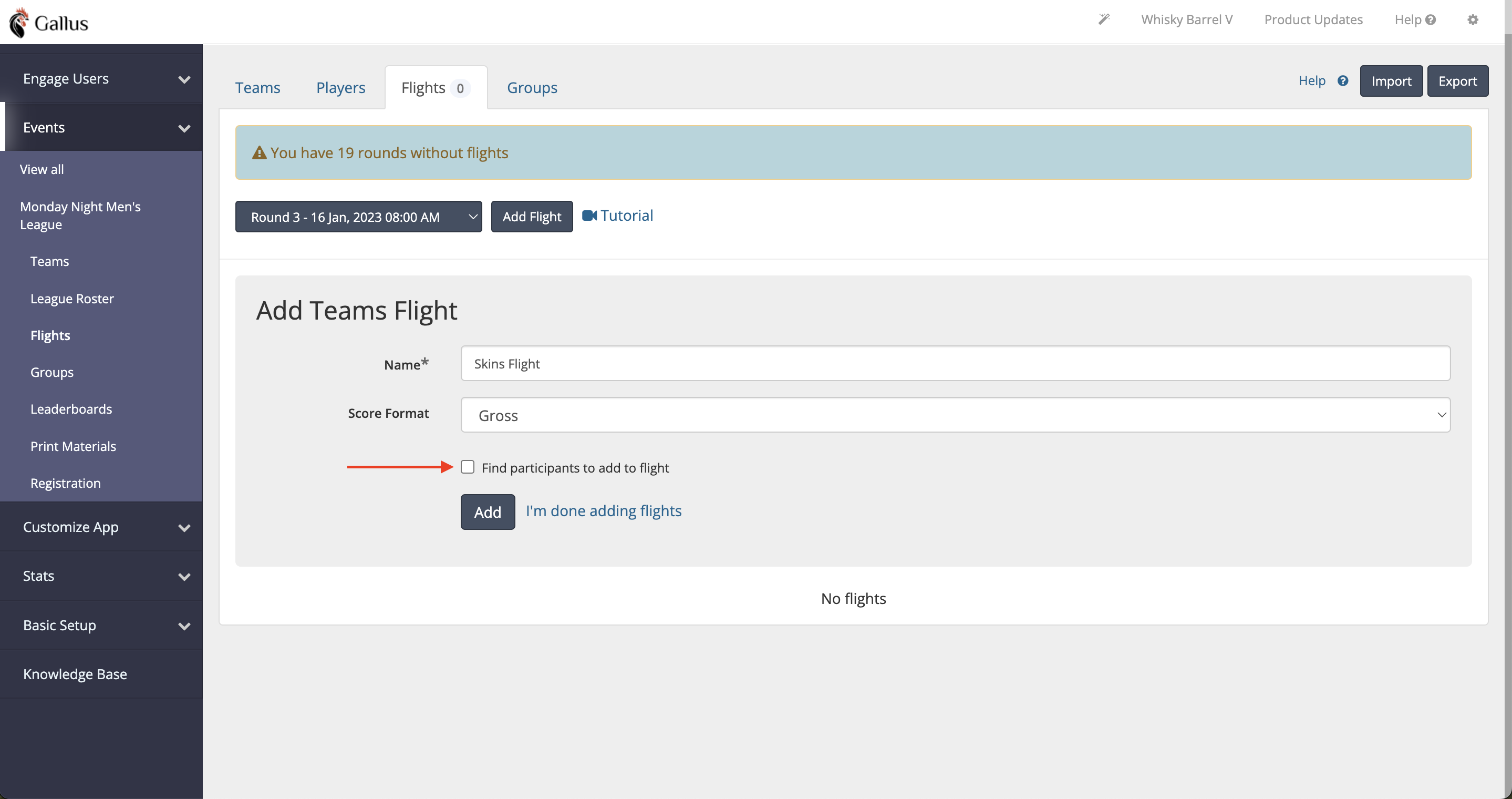Click the Import button
This screenshot has height=799, width=1512.
pyautogui.click(x=1391, y=81)
